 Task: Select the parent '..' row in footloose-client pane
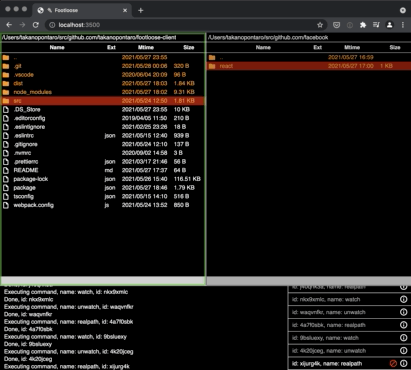coord(103,57)
